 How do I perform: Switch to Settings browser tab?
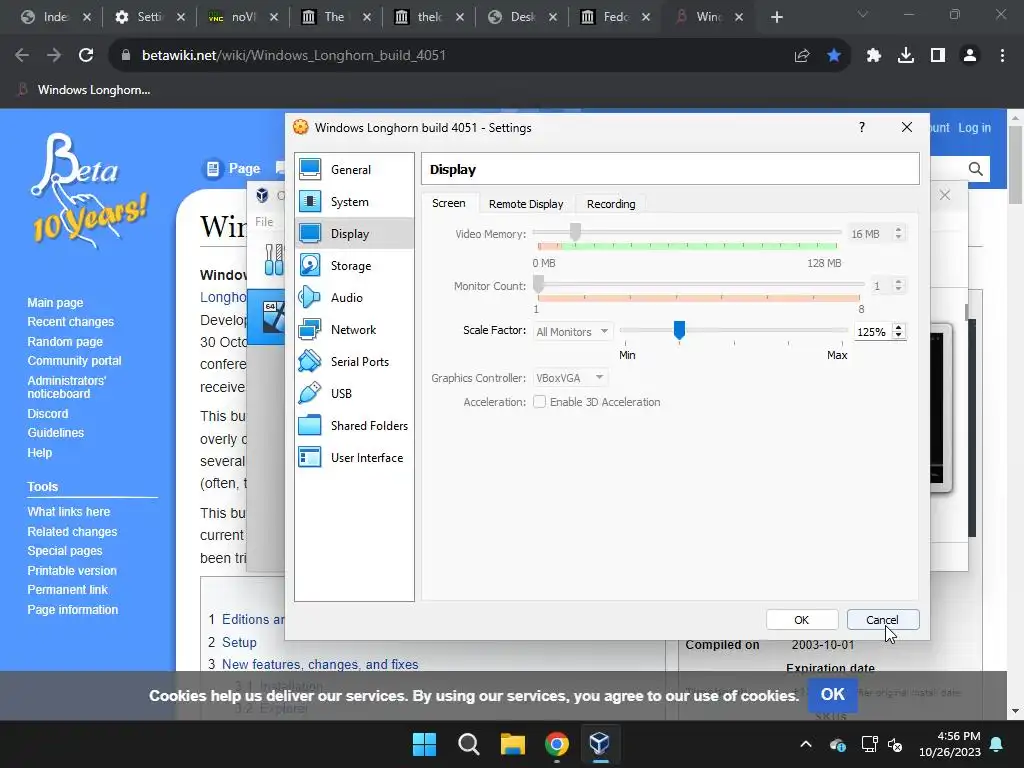[x=149, y=17]
